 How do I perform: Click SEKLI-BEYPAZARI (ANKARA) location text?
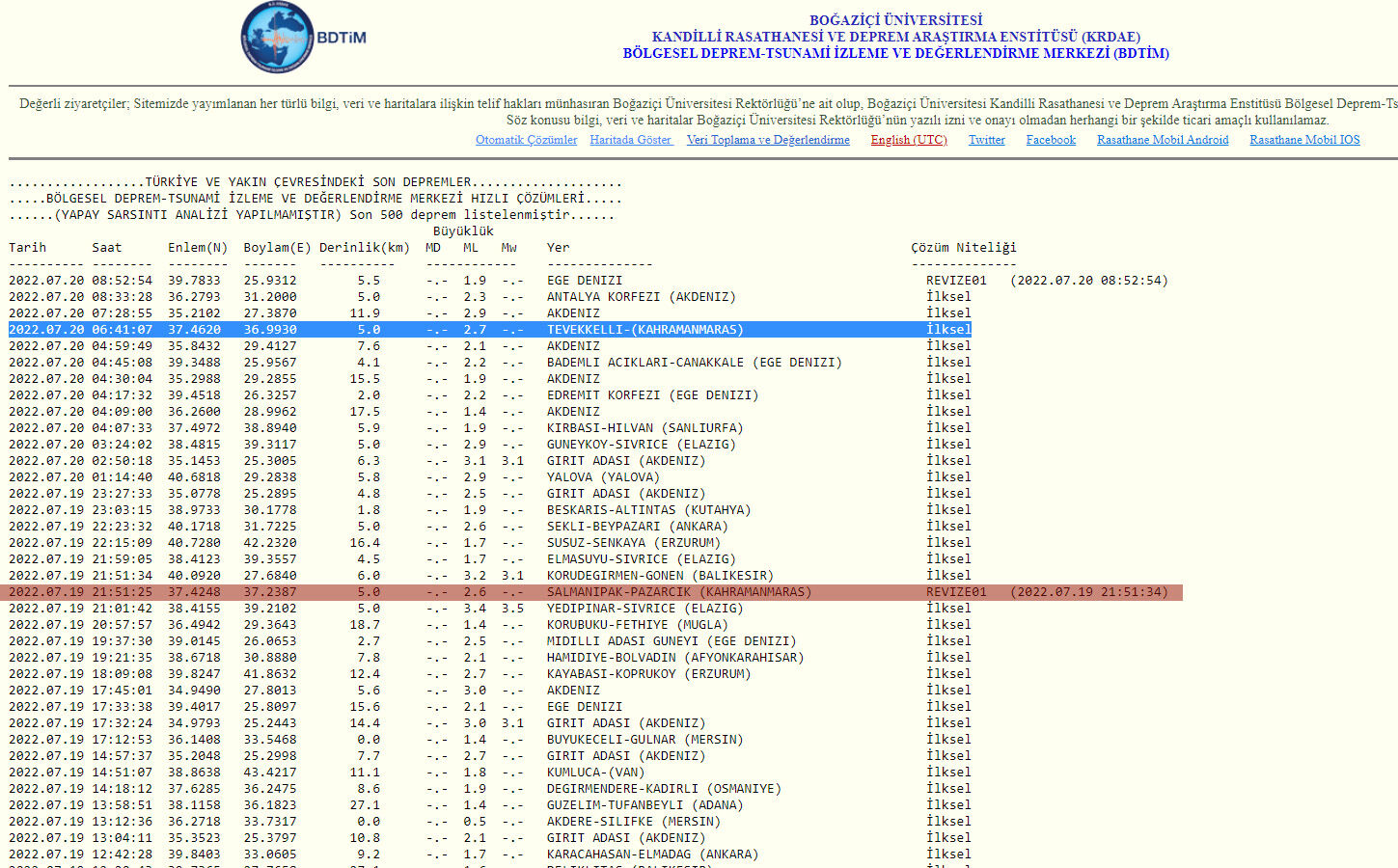(x=638, y=527)
